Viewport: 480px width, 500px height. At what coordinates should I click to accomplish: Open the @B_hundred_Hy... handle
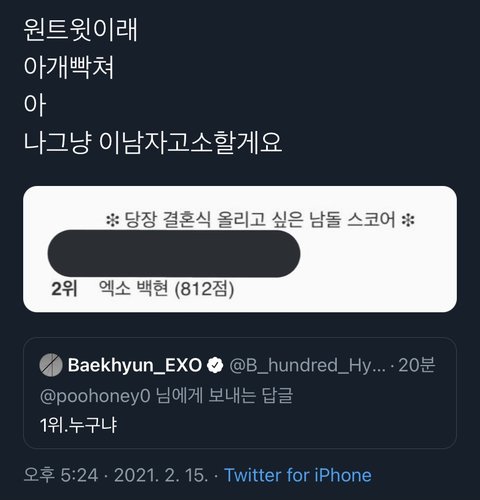click(x=307, y=366)
